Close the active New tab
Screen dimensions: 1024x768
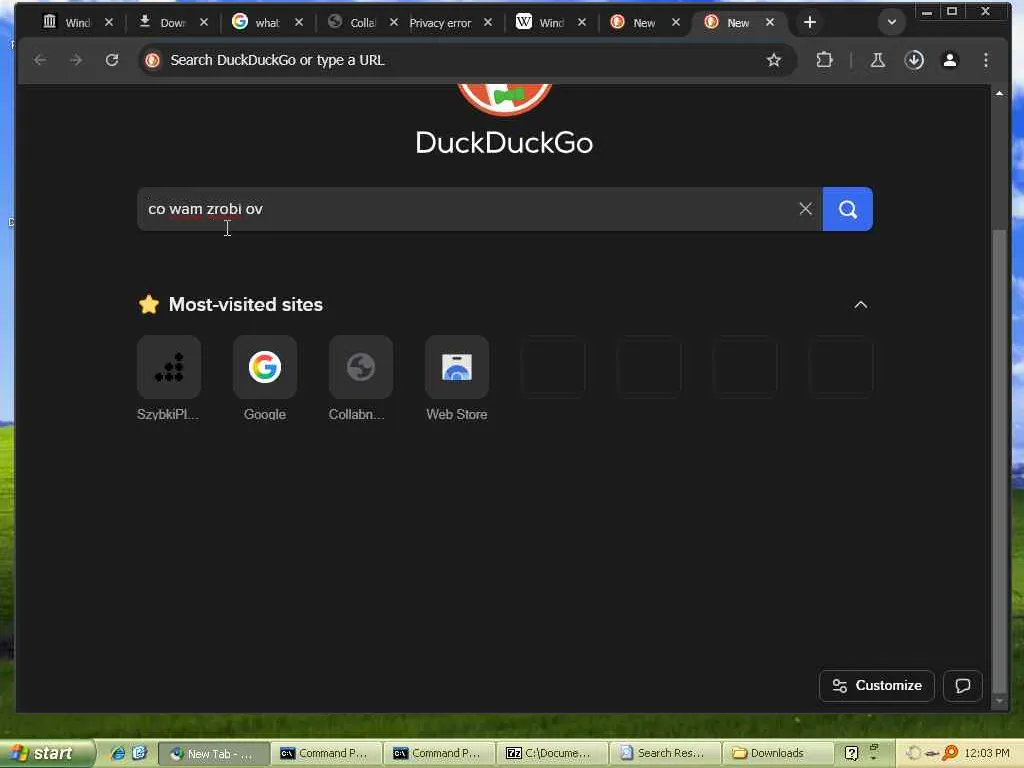point(770,22)
